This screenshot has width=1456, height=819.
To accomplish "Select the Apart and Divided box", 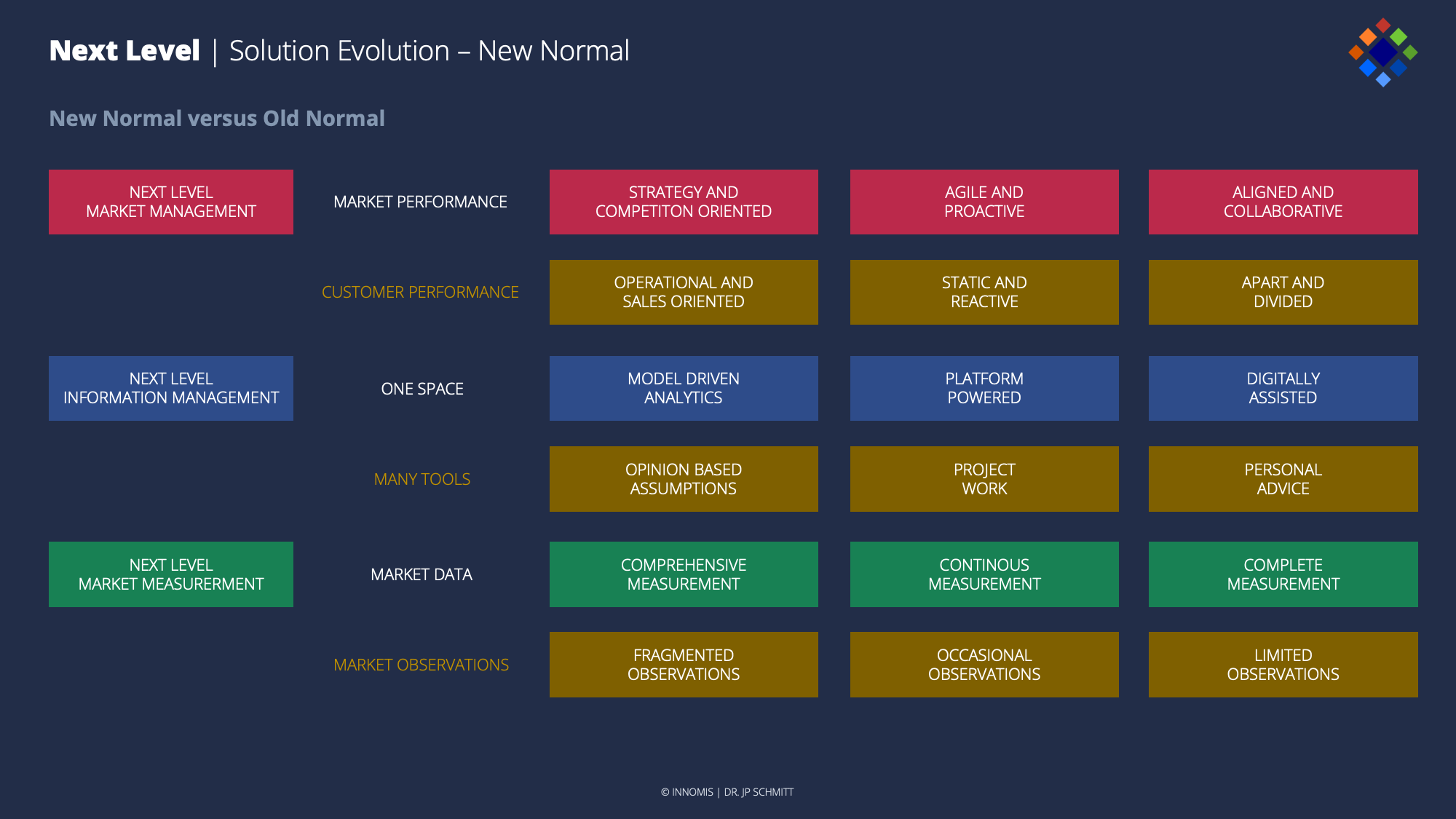I will pyautogui.click(x=1283, y=292).
